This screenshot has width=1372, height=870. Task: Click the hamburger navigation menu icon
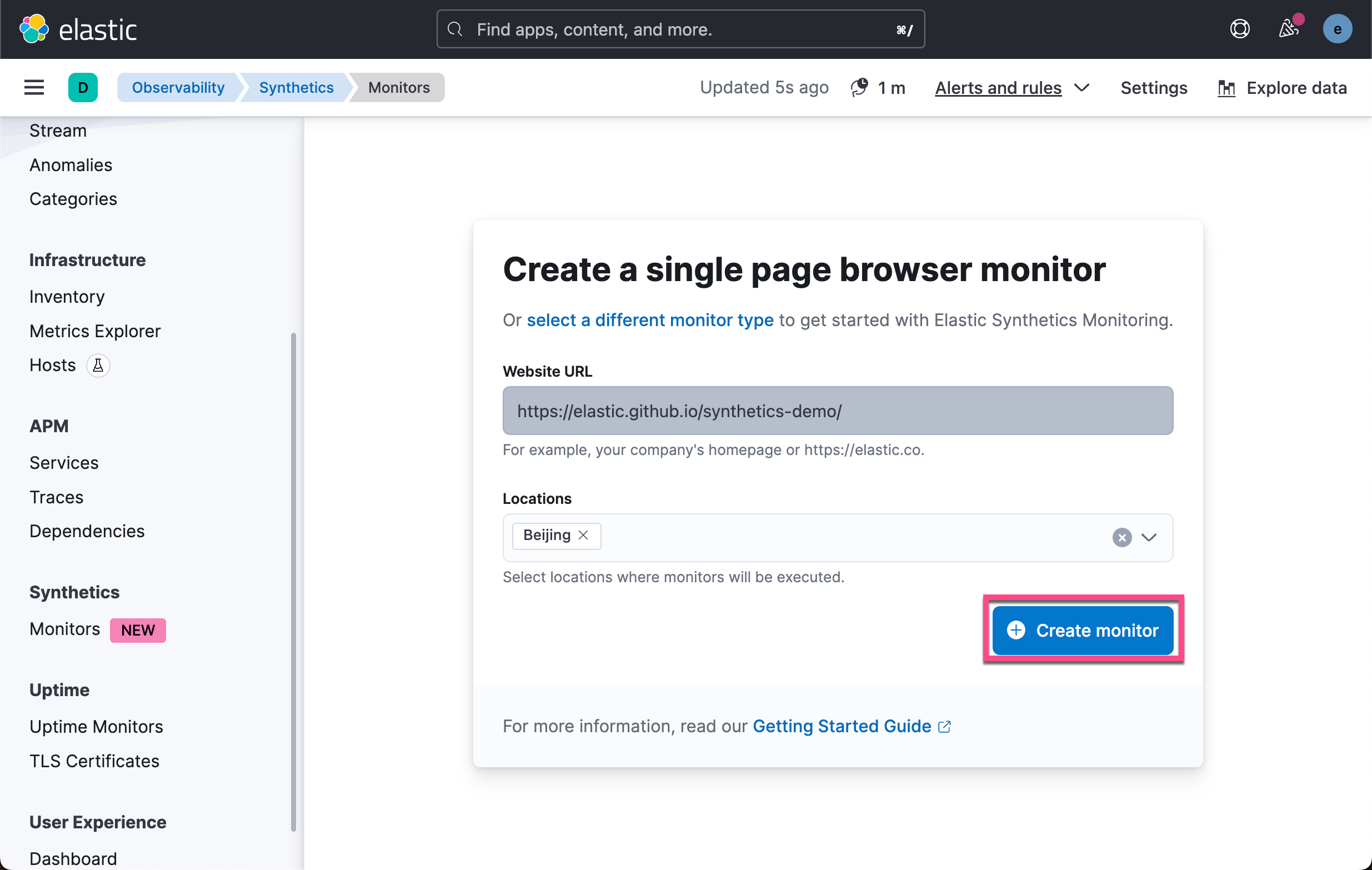click(x=34, y=87)
